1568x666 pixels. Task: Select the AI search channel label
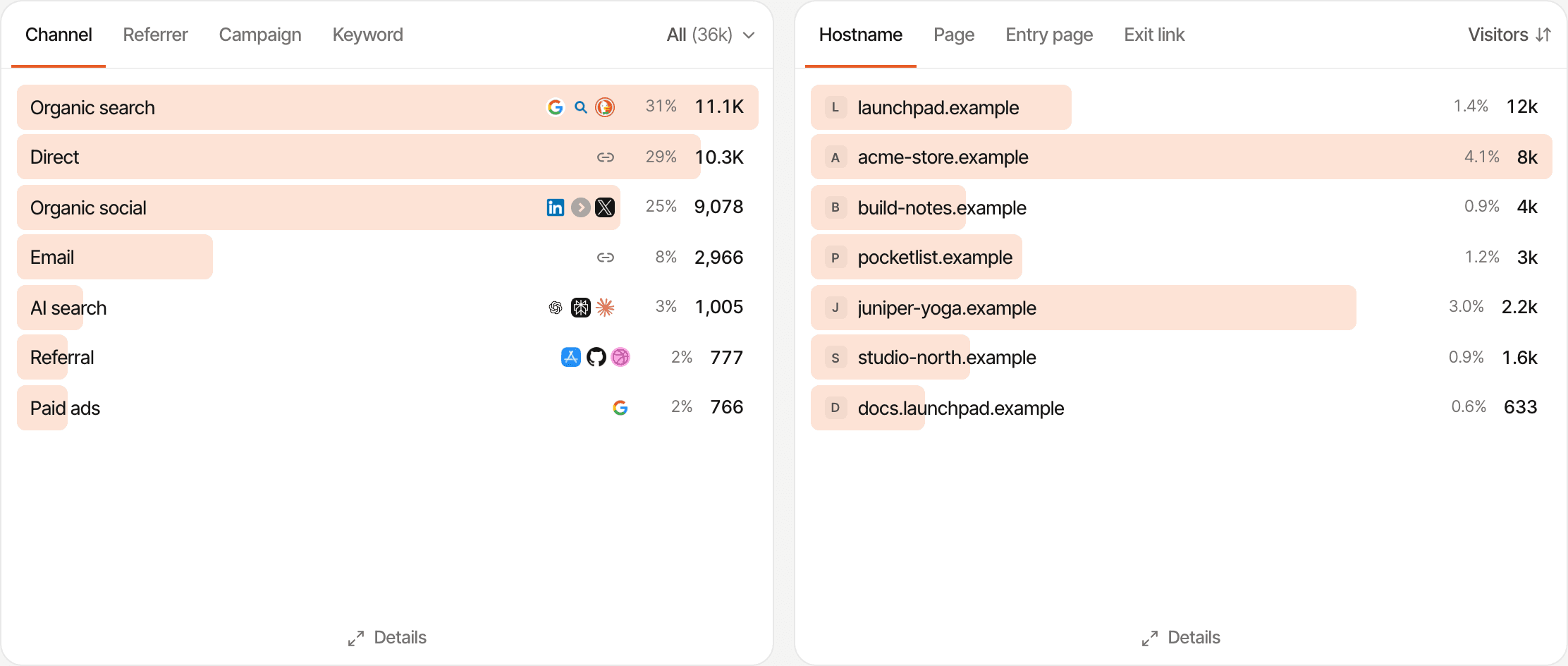coord(68,308)
